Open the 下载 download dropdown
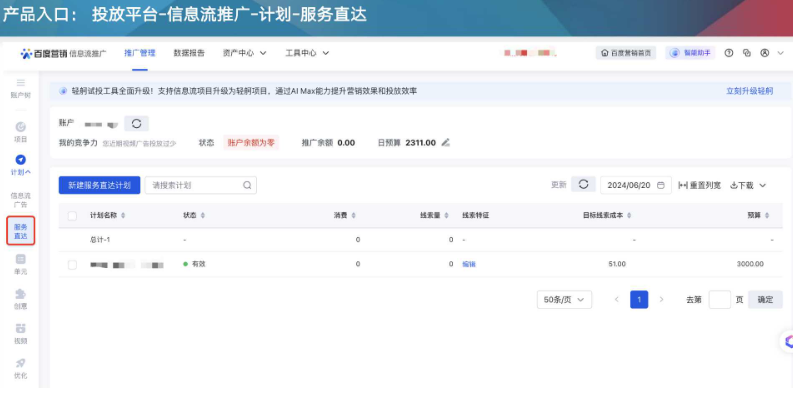 coord(748,185)
